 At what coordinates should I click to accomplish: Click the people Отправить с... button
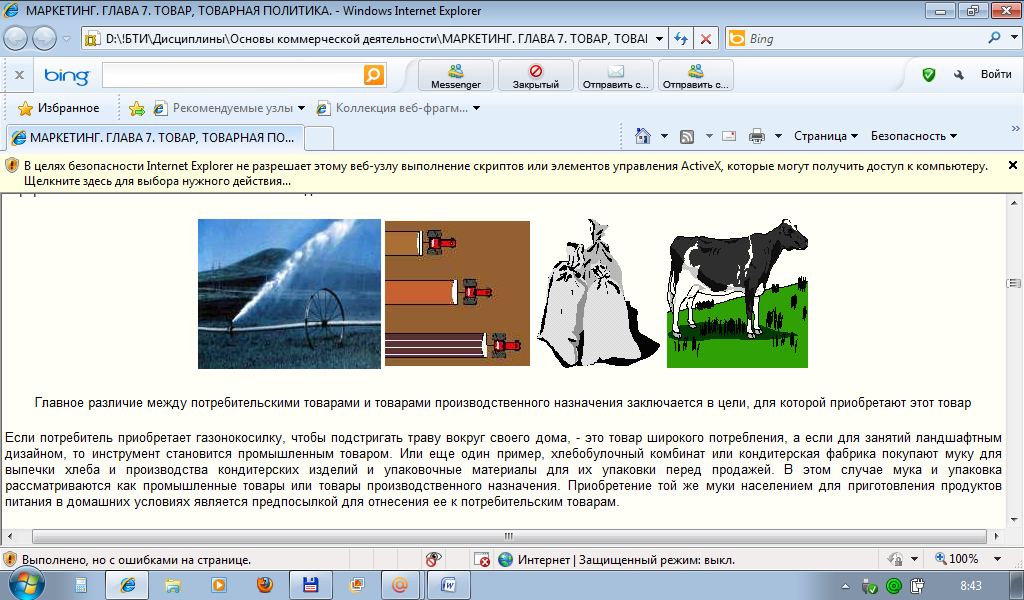(696, 75)
